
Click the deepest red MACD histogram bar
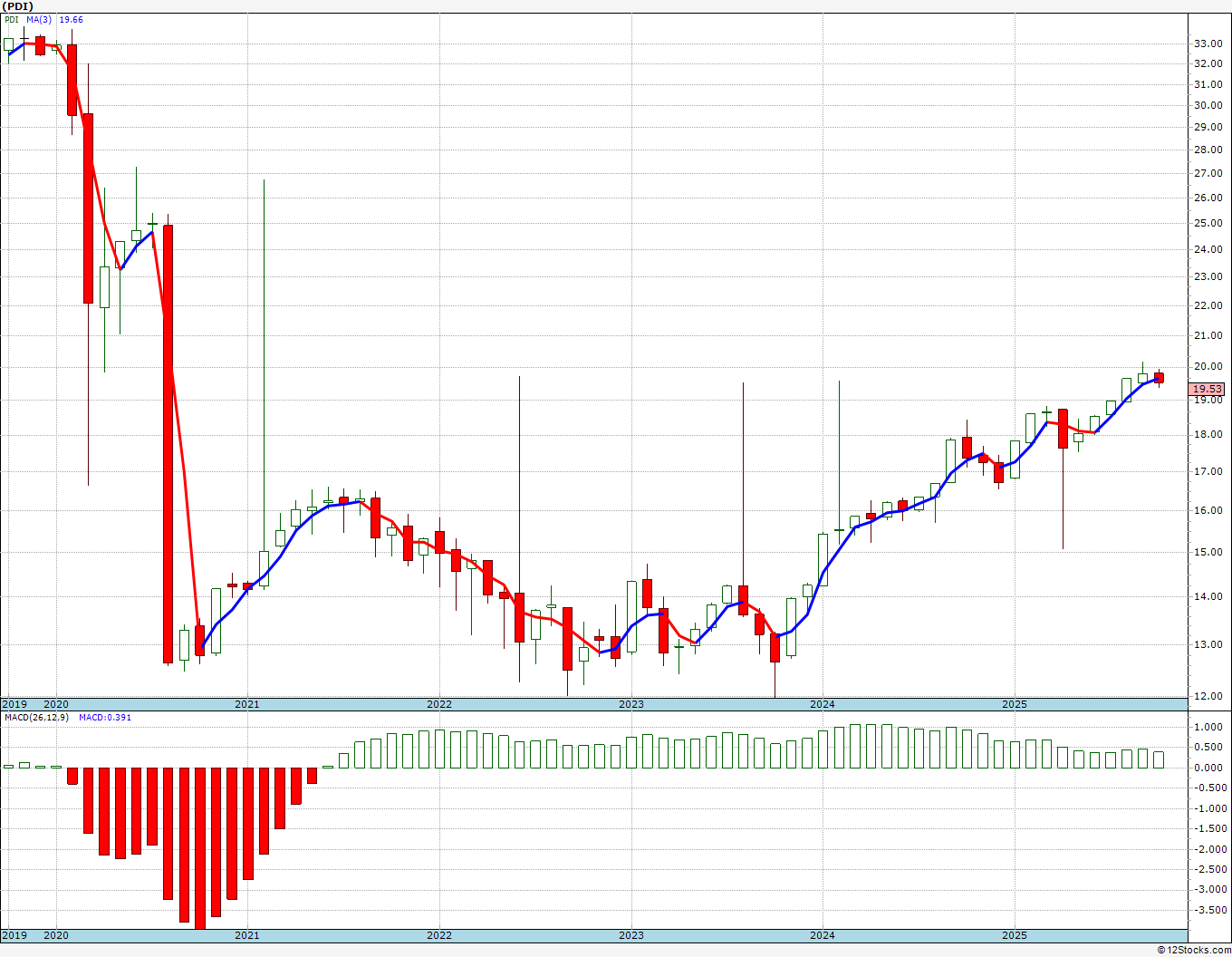click(200, 847)
